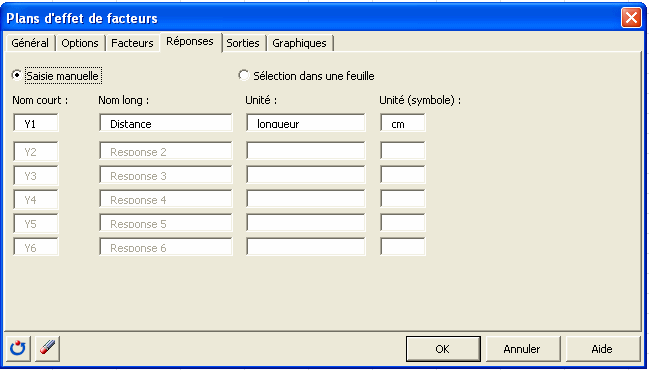Click the Annuler button
The height and width of the screenshot is (370, 649).
tap(522, 349)
